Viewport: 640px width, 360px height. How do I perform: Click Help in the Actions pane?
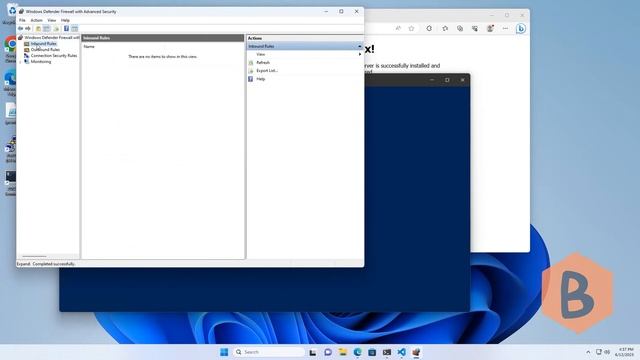[261, 79]
